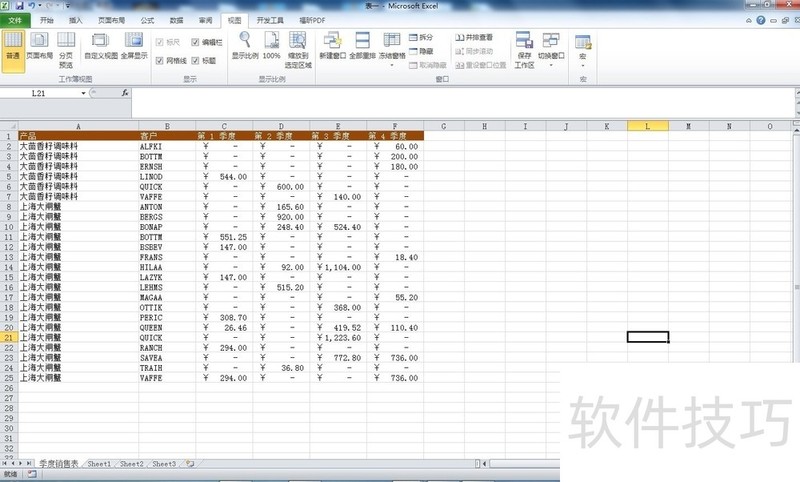Open the 显示比例 zoom dialog
The height and width of the screenshot is (482, 800).
(245, 46)
